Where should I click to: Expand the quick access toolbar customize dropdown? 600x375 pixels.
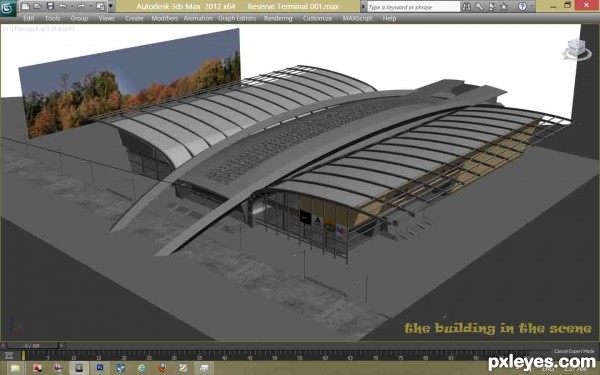click(111, 6)
